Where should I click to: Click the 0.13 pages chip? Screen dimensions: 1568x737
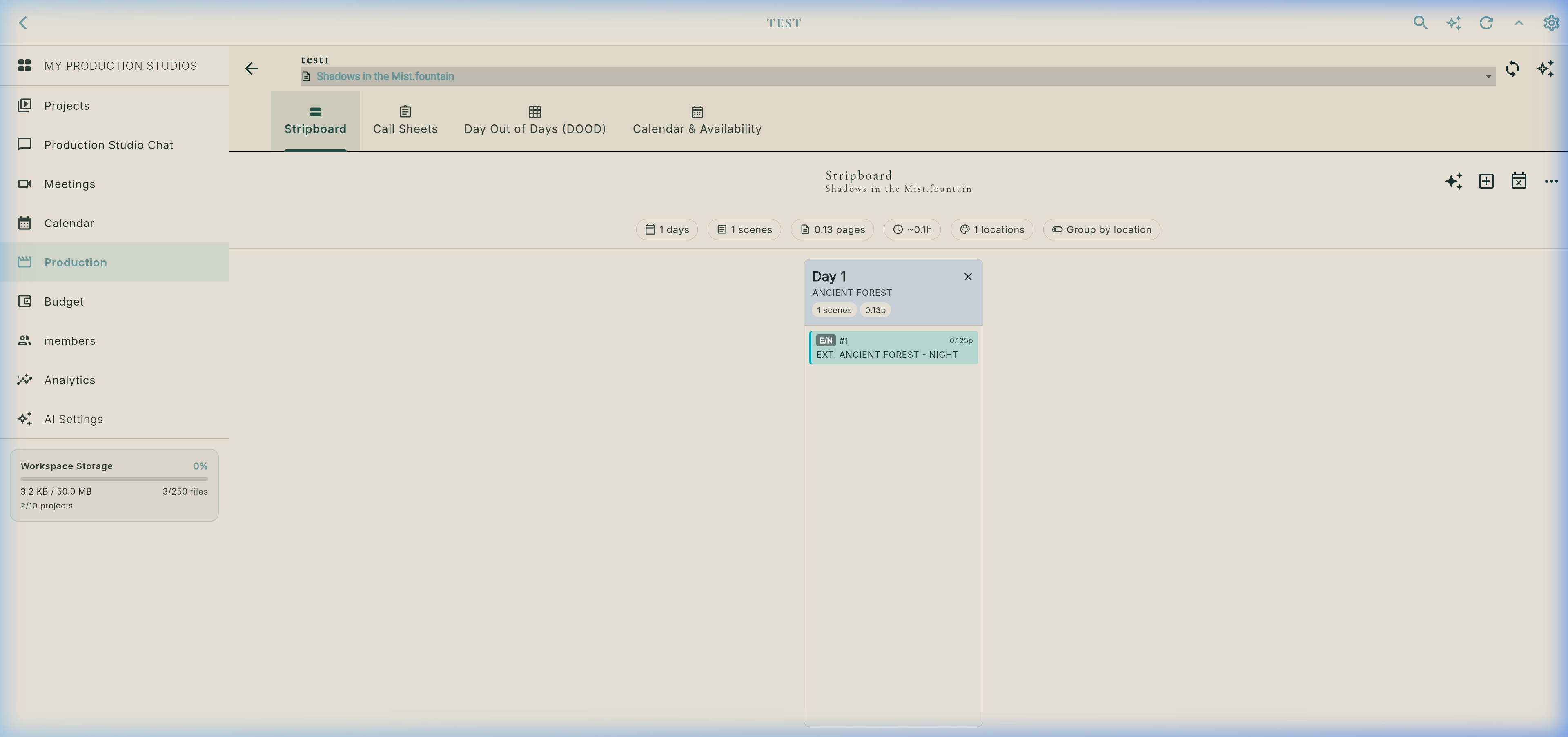click(x=832, y=229)
